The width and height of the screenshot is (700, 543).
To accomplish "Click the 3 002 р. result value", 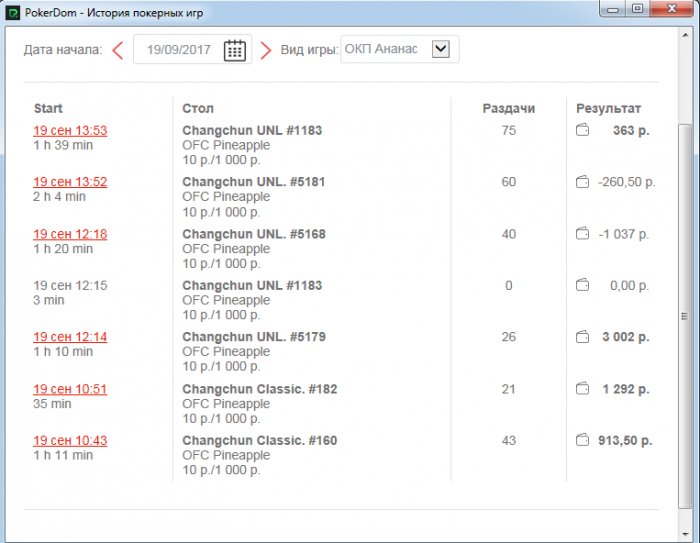I will click(625, 337).
